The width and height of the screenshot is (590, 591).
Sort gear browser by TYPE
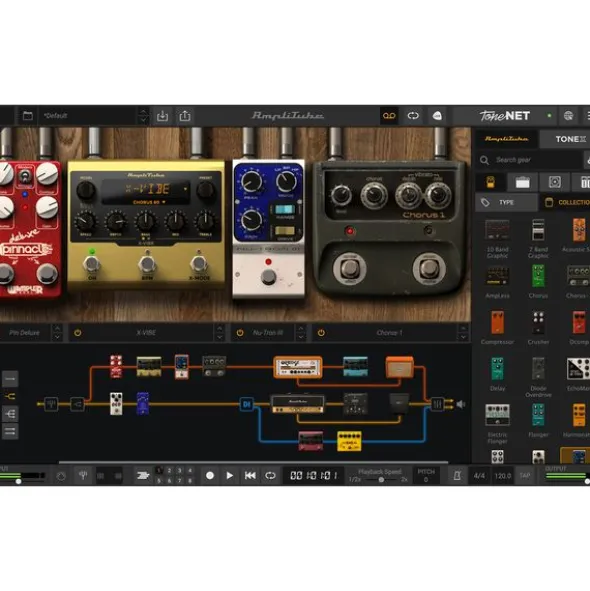coord(506,203)
